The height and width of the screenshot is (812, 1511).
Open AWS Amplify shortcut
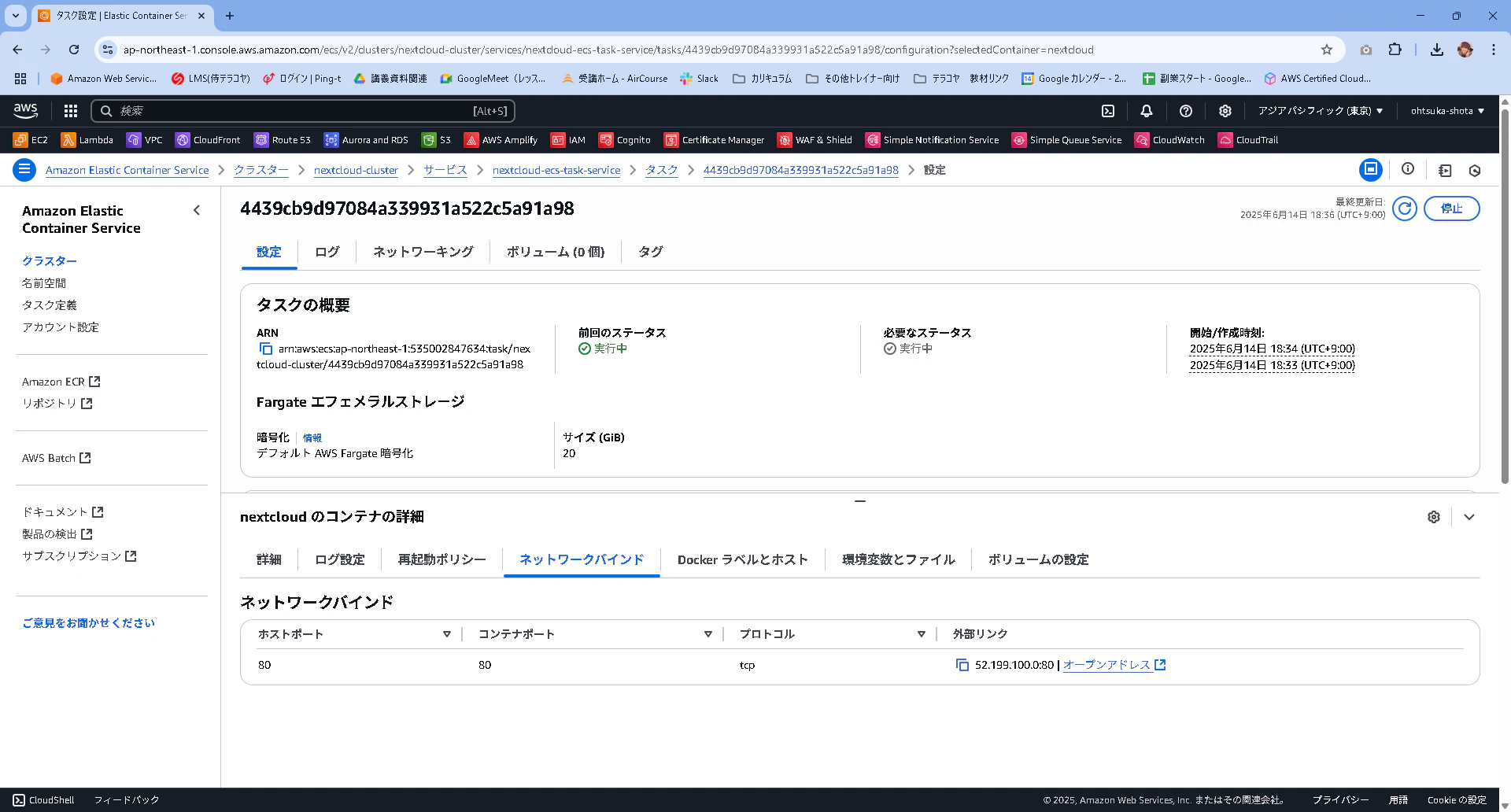click(x=501, y=140)
